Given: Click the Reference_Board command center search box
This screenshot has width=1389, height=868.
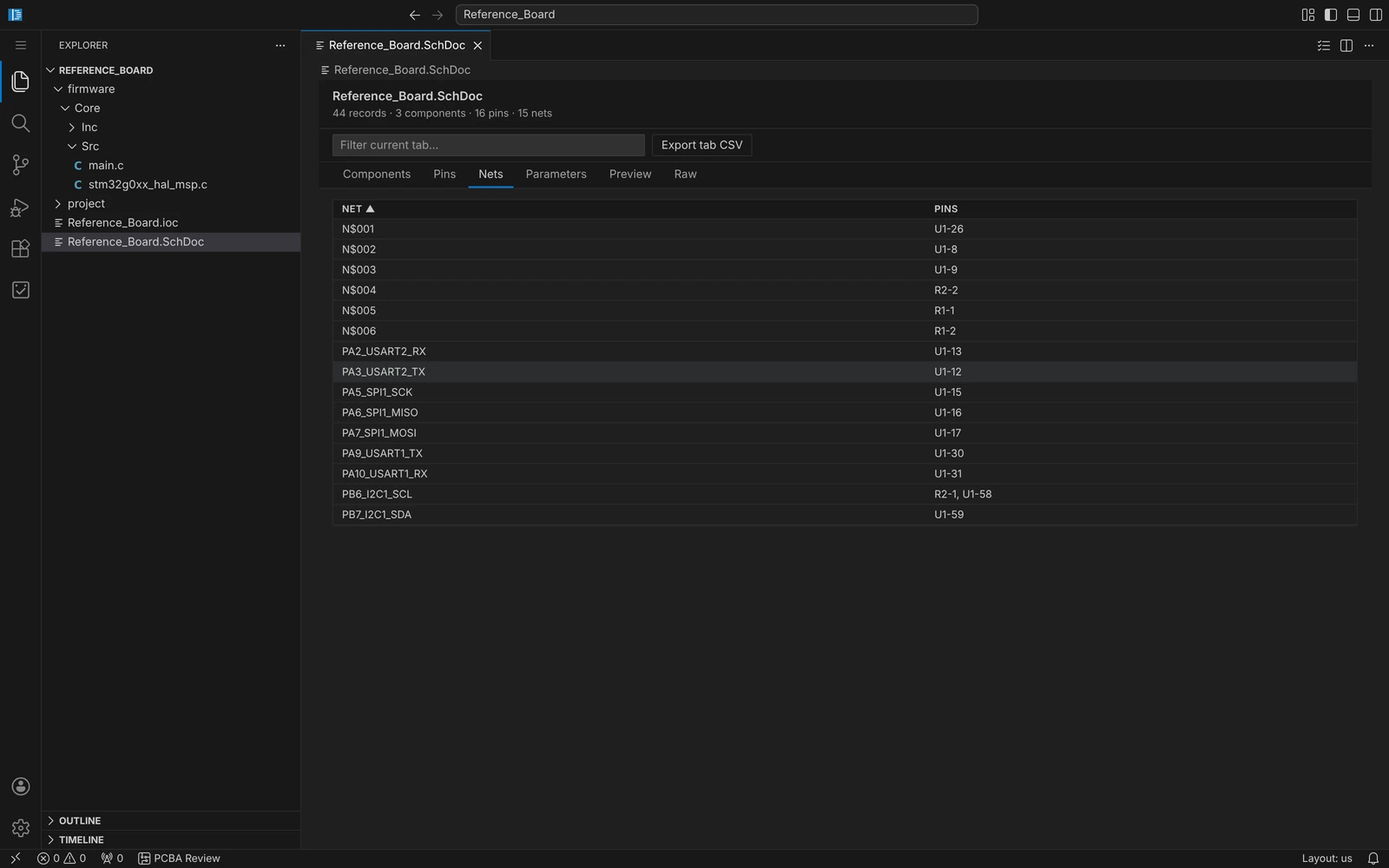Looking at the screenshot, I should point(717,15).
